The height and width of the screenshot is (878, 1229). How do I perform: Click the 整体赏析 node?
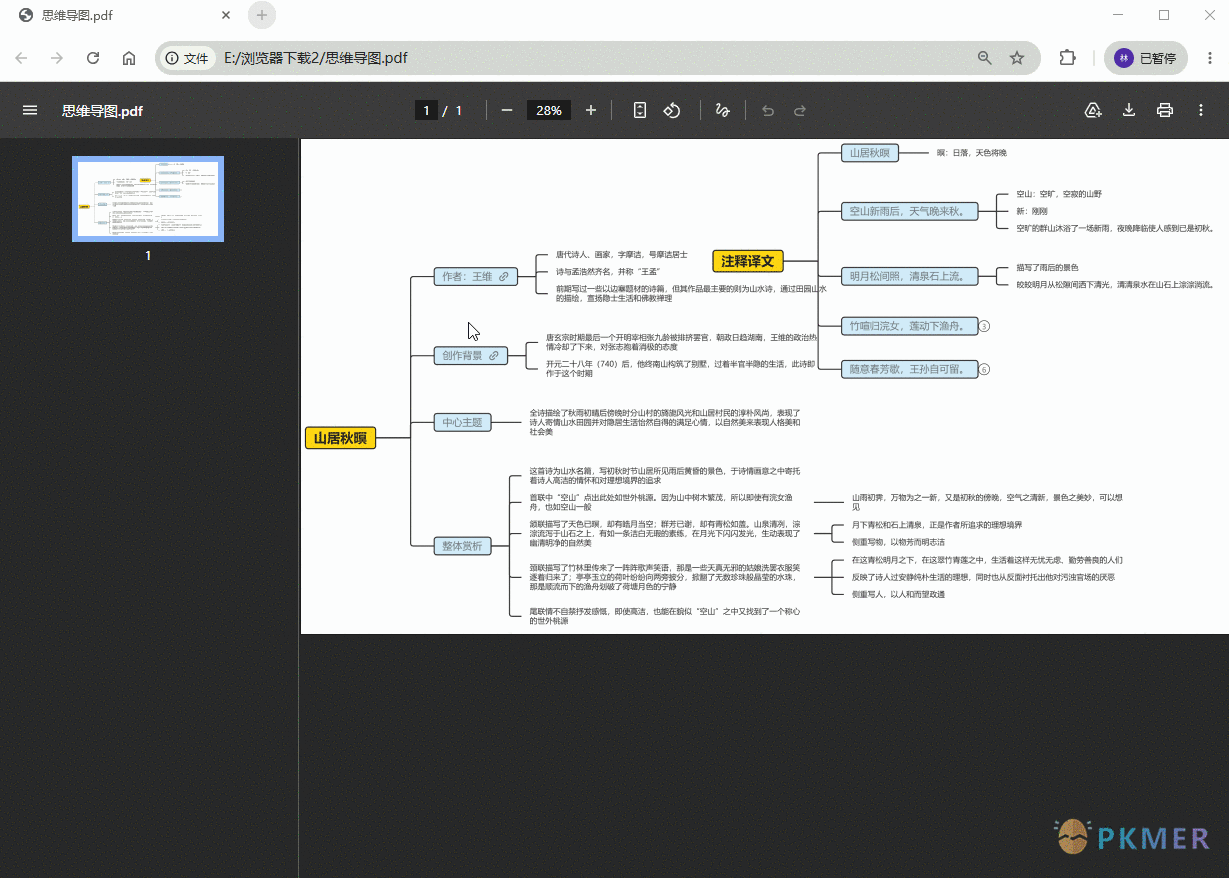462,546
